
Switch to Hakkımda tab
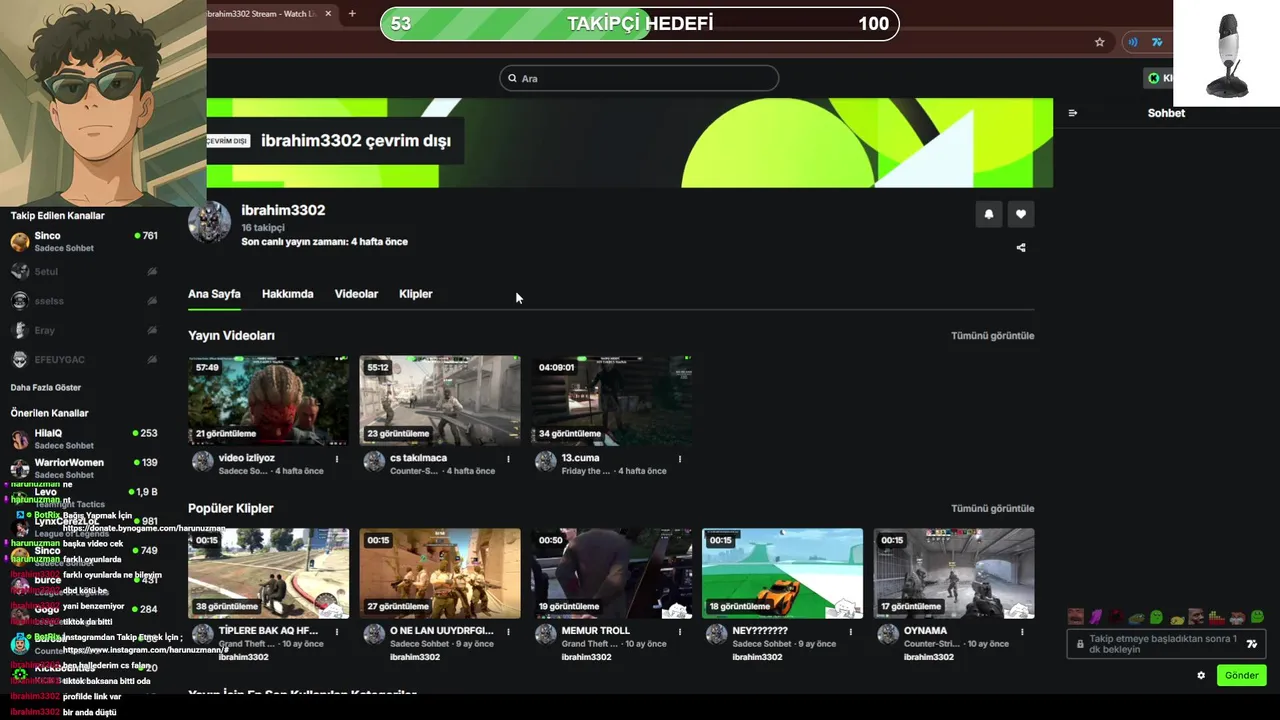(288, 294)
